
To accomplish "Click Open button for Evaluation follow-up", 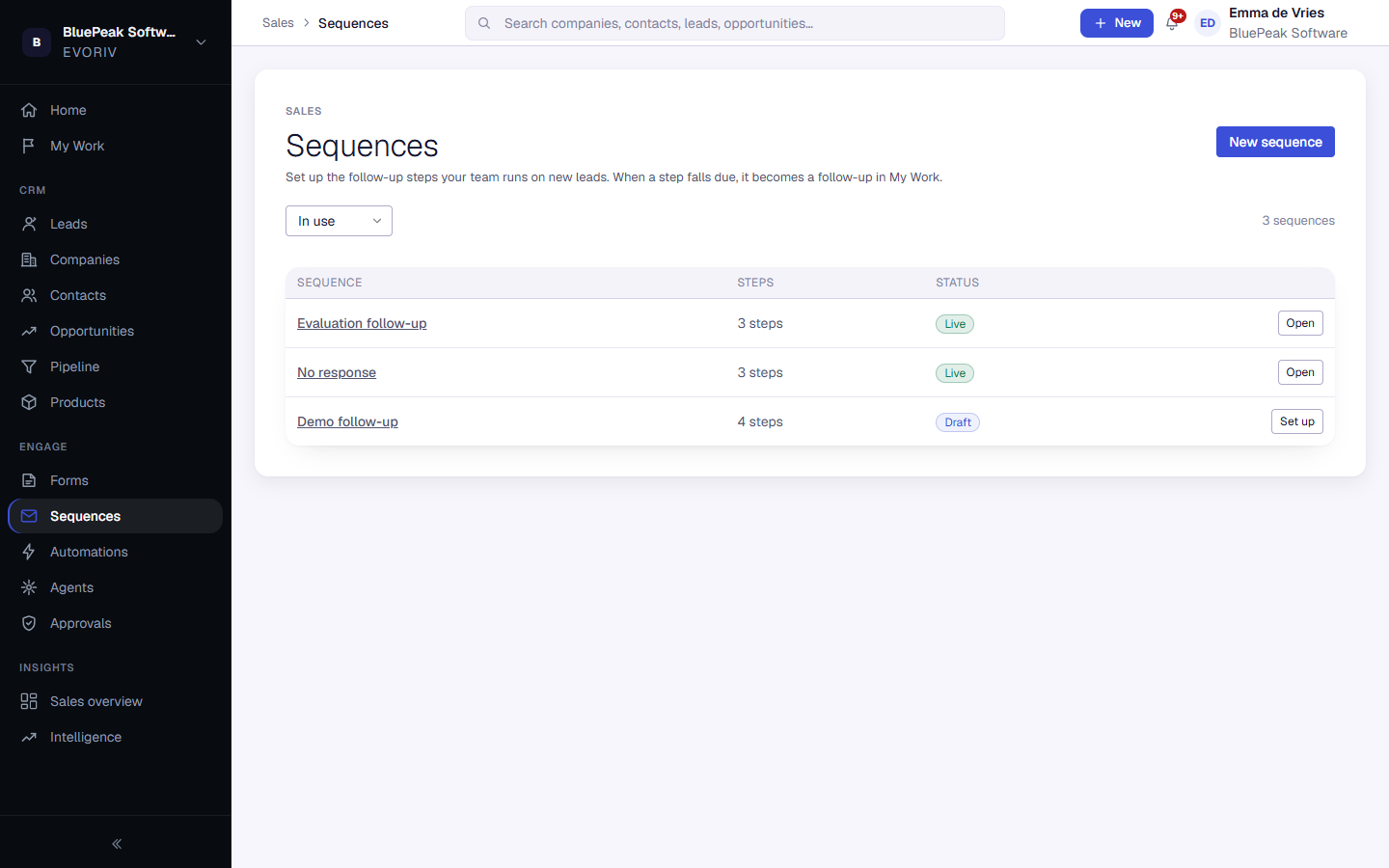I will [1300, 323].
